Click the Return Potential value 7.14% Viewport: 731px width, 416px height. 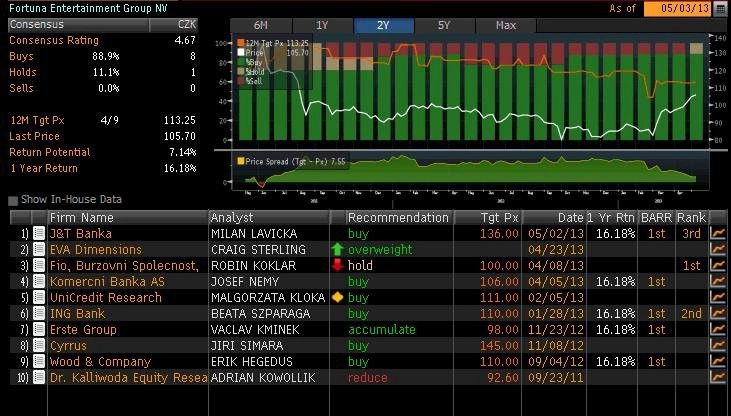(182, 152)
